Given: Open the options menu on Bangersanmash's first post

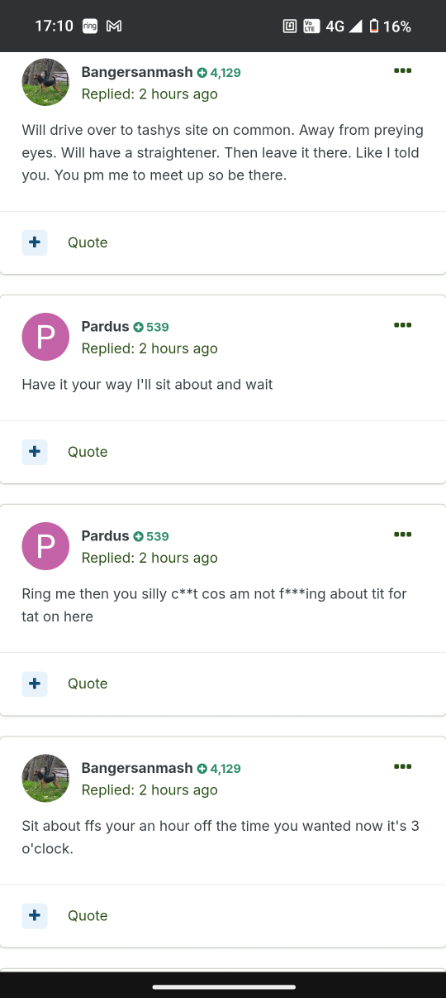Looking at the screenshot, I should (x=402, y=71).
